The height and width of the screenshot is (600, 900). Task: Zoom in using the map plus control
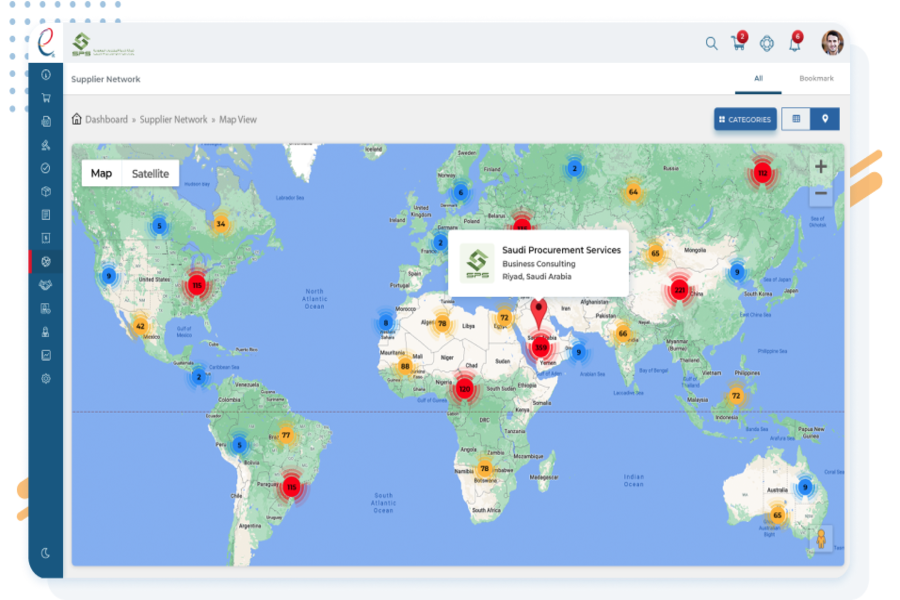click(820, 165)
